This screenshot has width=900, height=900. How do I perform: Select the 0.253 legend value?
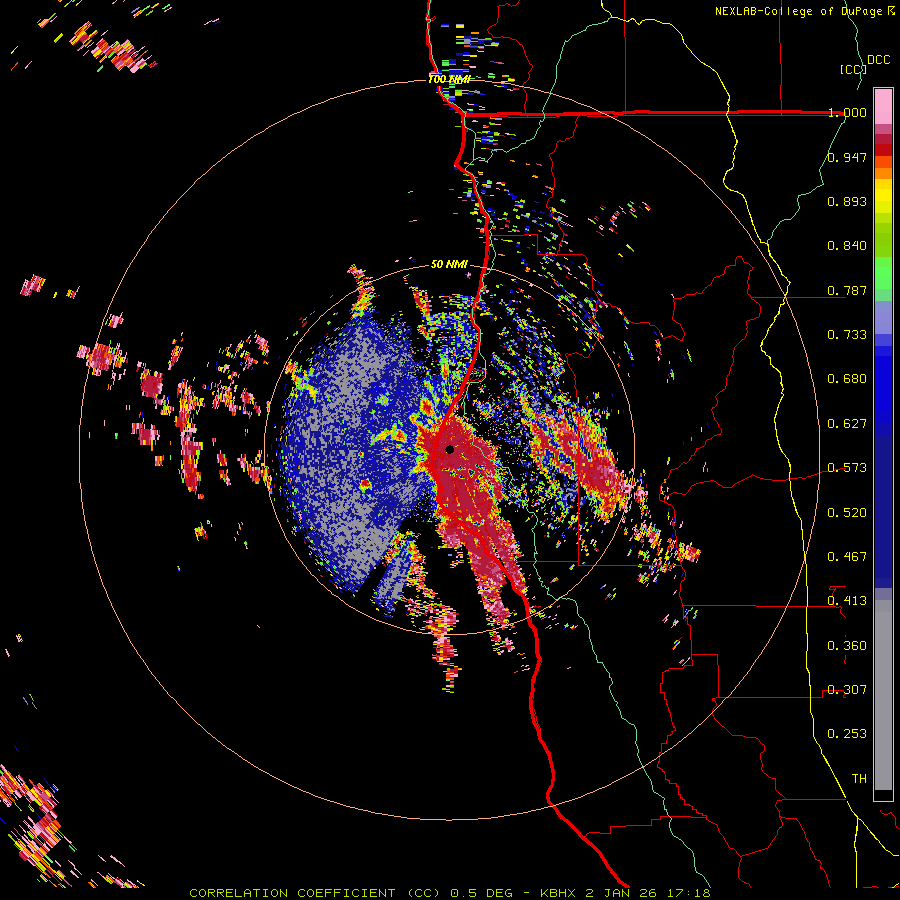(x=847, y=734)
